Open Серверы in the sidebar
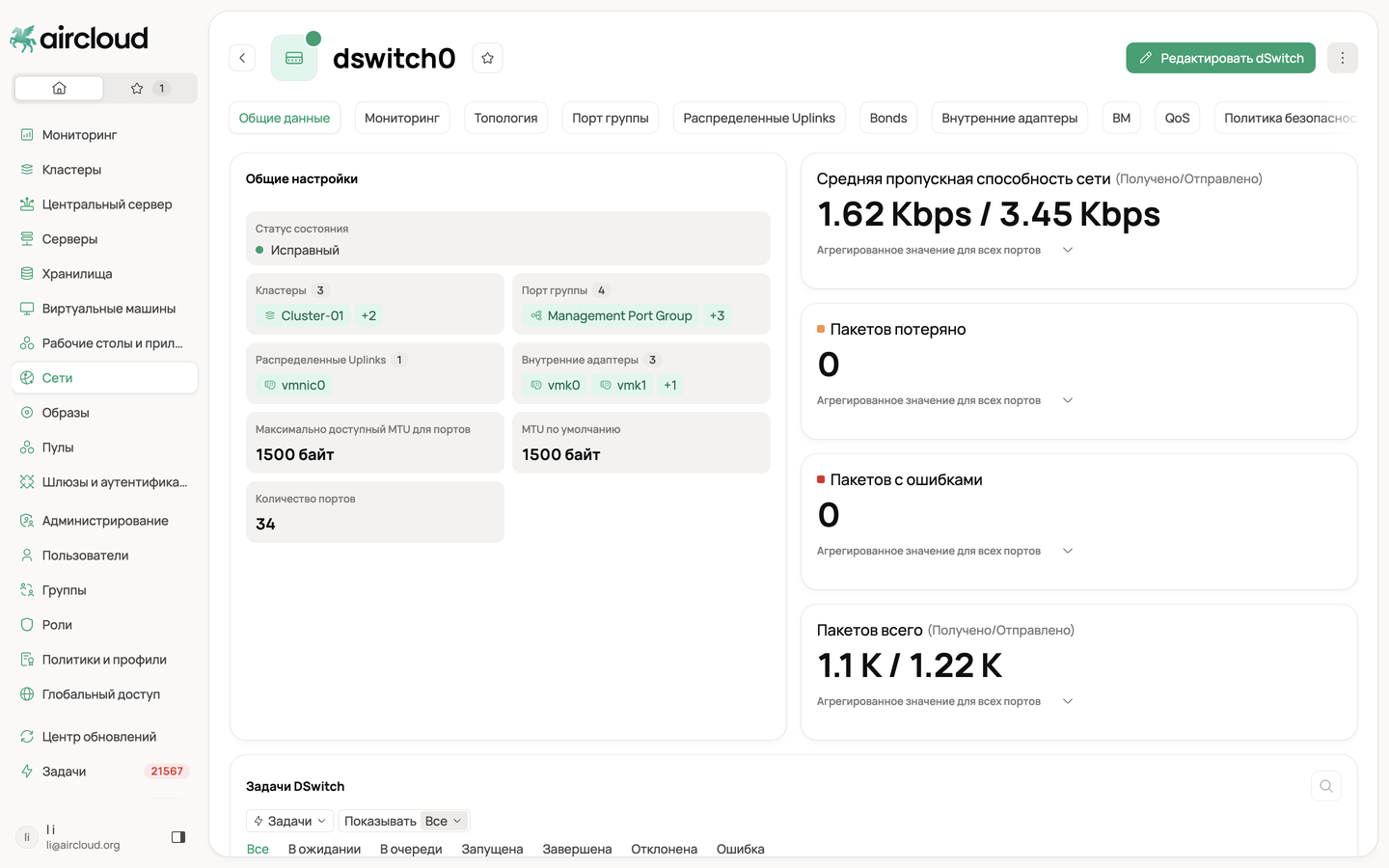The width and height of the screenshot is (1389, 868). [104, 239]
